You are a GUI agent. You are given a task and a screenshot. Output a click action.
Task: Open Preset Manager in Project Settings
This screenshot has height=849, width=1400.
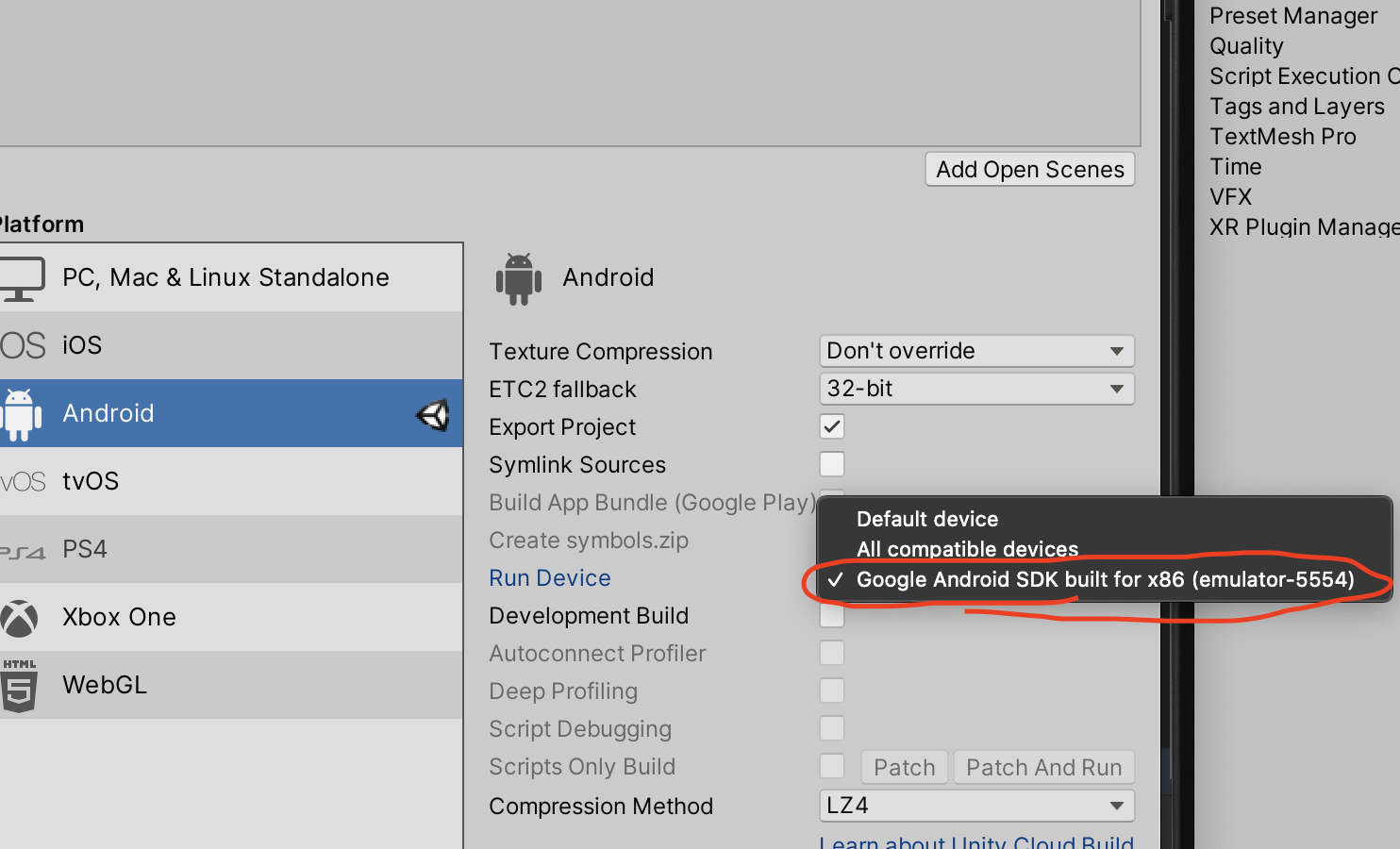pos(1293,16)
